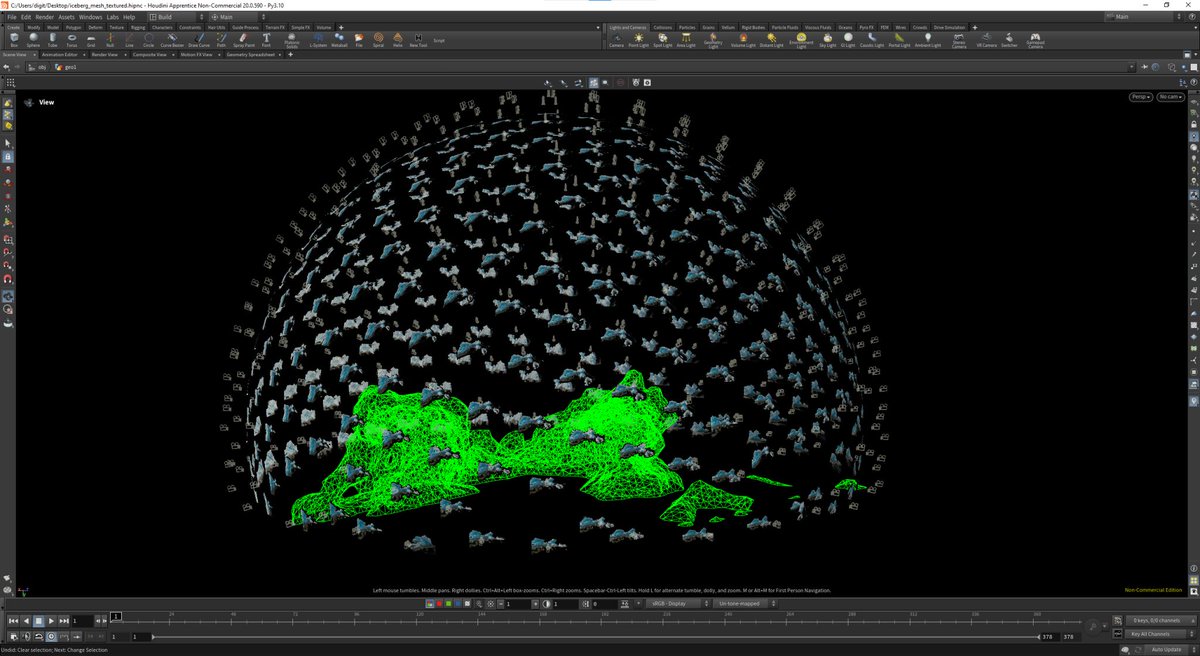Image resolution: width=1200 pixels, height=656 pixels.
Task: Select the Grid shelf tool
Action: pos(91,40)
